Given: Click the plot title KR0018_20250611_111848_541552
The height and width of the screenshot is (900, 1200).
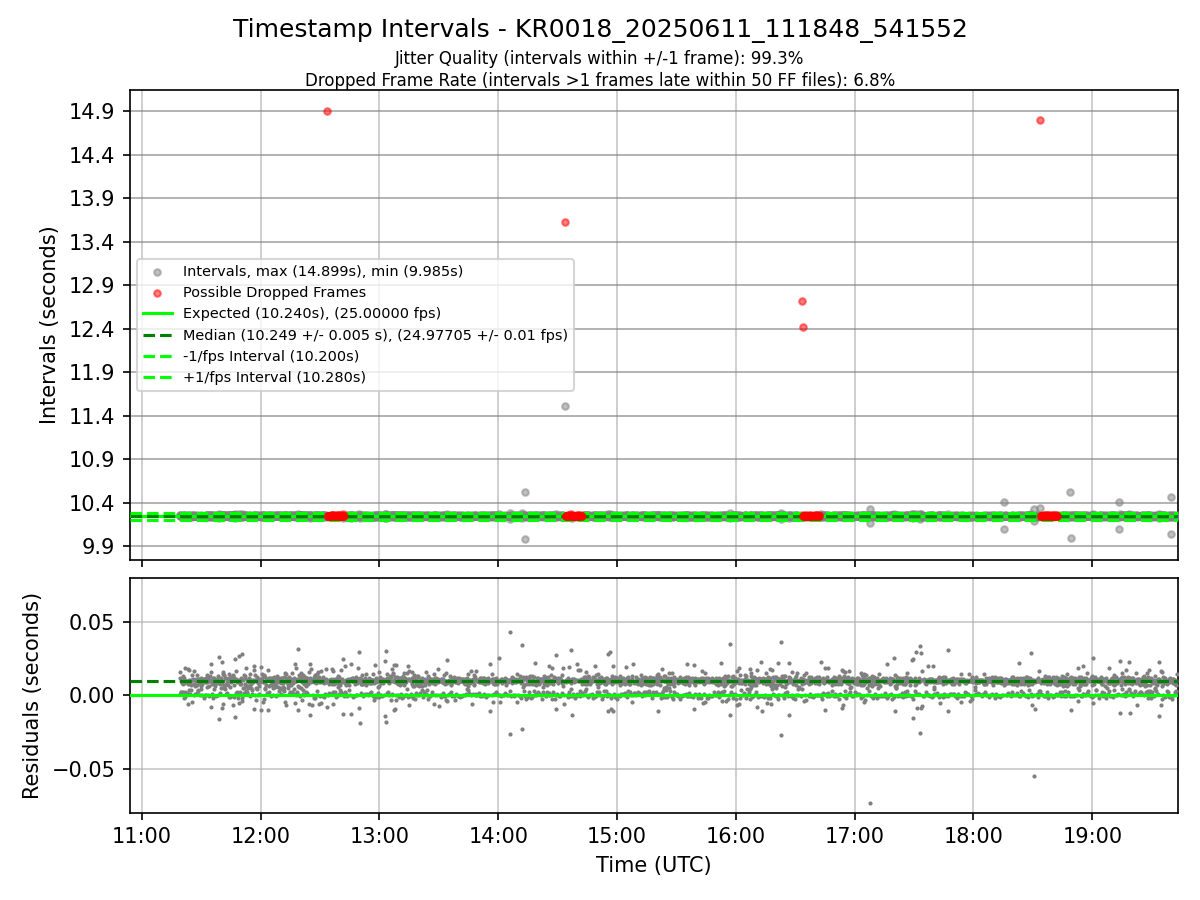Looking at the screenshot, I should tap(600, 29).
